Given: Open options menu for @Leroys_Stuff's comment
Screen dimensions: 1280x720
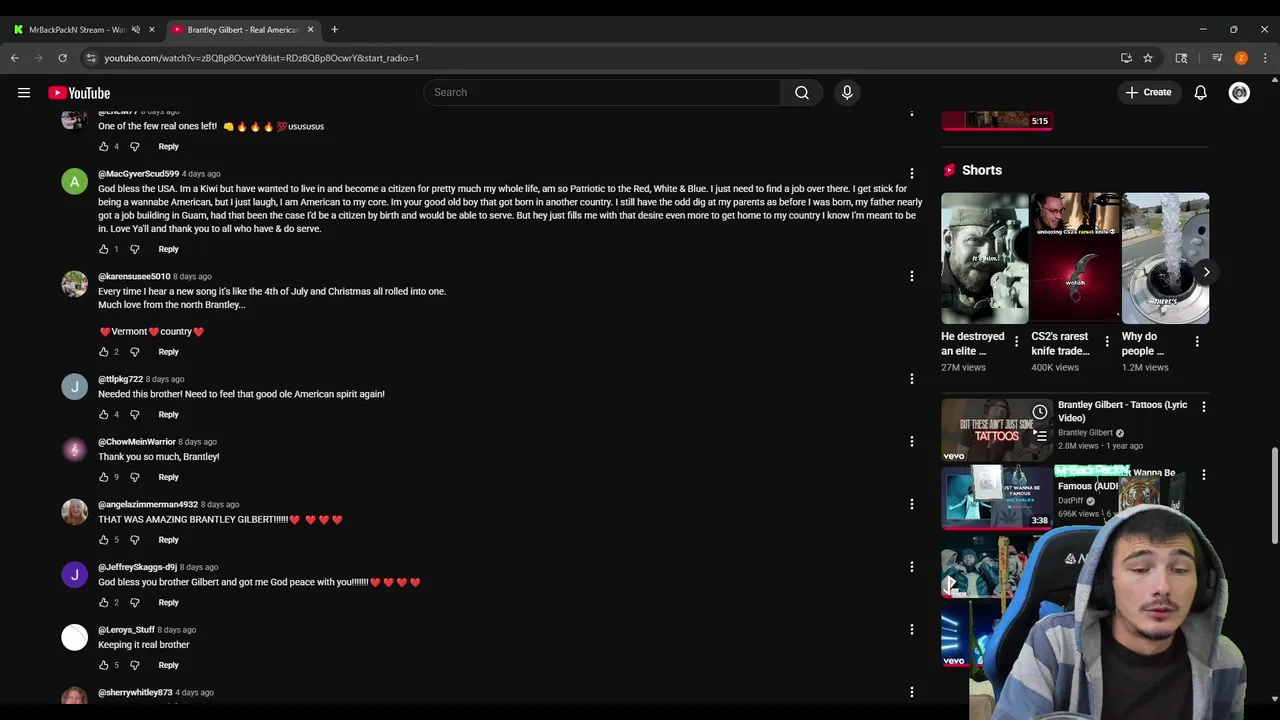Looking at the screenshot, I should (x=911, y=630).
